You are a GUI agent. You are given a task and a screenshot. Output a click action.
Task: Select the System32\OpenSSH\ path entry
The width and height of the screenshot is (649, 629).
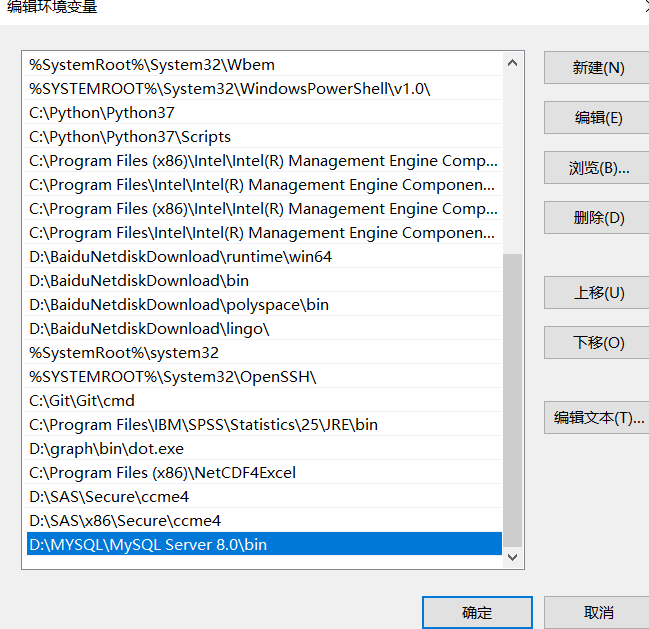click(x=262, y=377)
